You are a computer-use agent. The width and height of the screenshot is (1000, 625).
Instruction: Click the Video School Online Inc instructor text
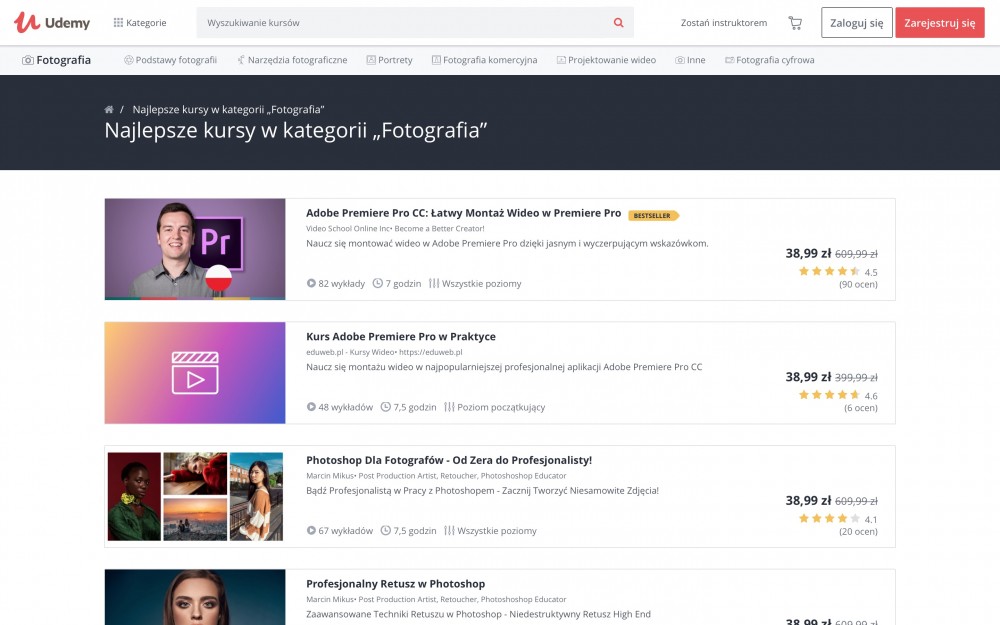pos(348,228)
